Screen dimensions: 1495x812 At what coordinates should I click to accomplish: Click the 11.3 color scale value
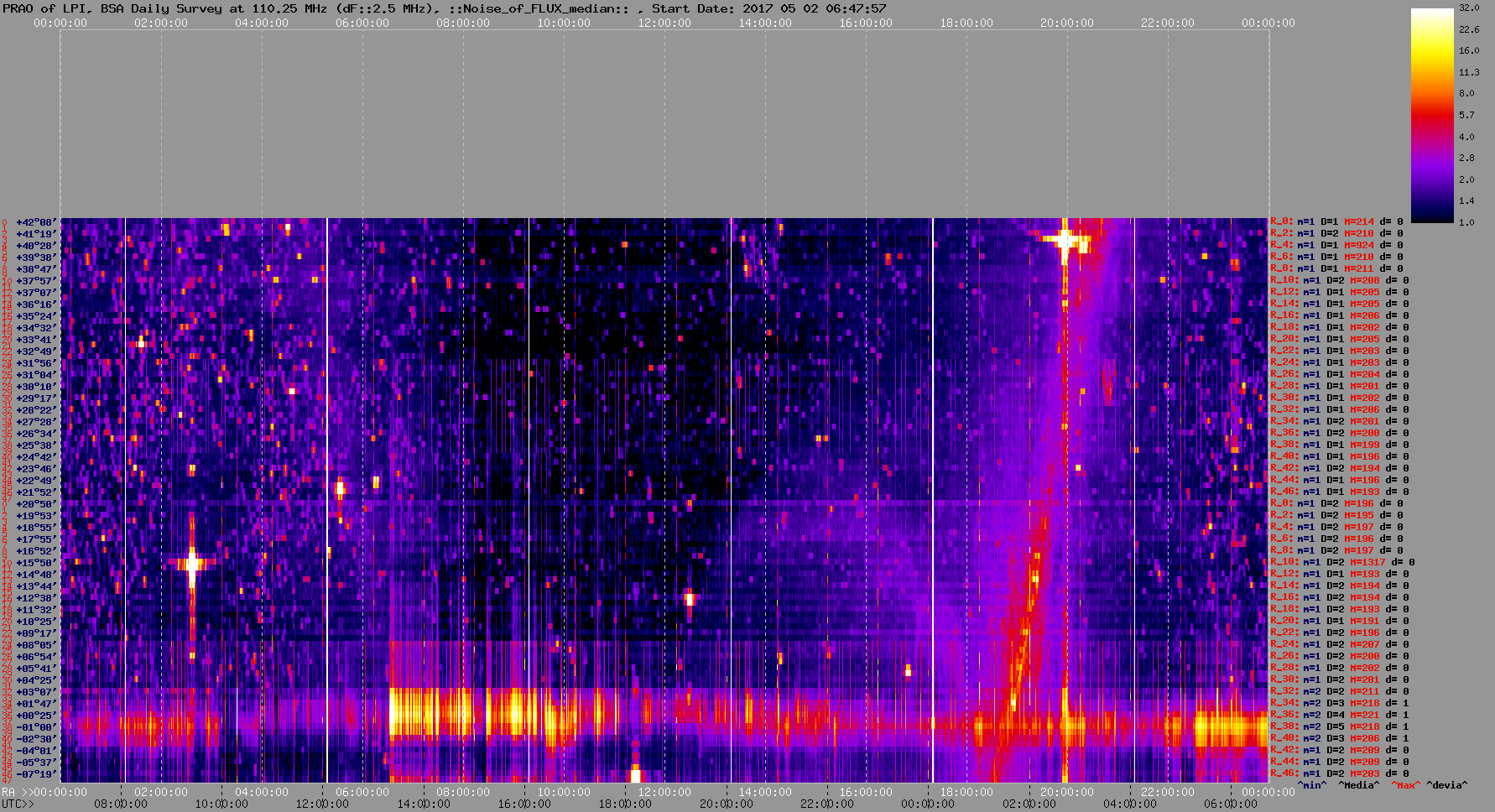pyautogui.click(x=1468, y=72)
